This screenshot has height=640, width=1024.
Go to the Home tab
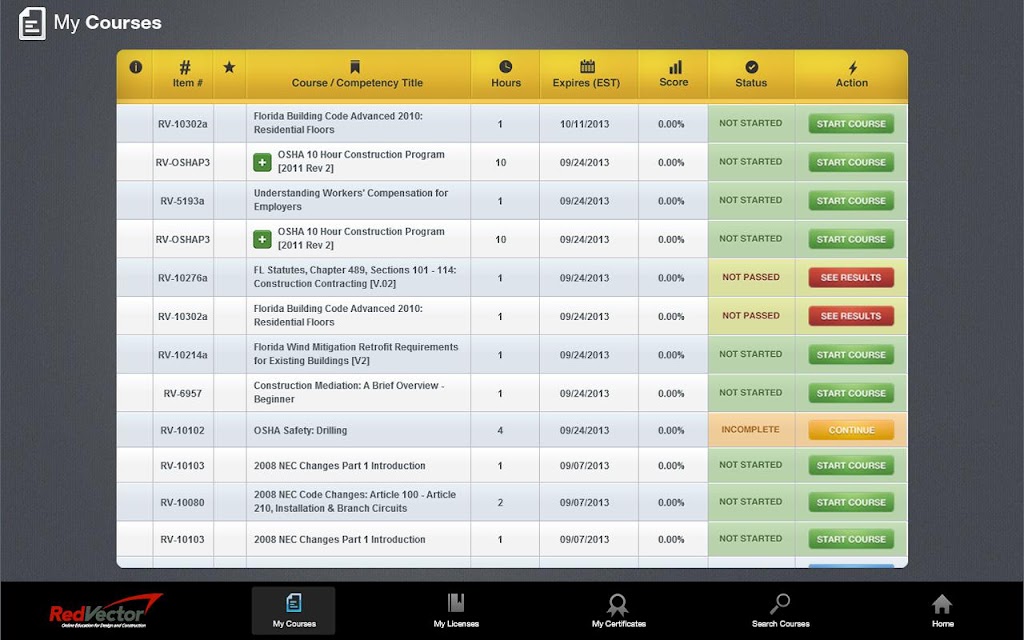[942, 611]
